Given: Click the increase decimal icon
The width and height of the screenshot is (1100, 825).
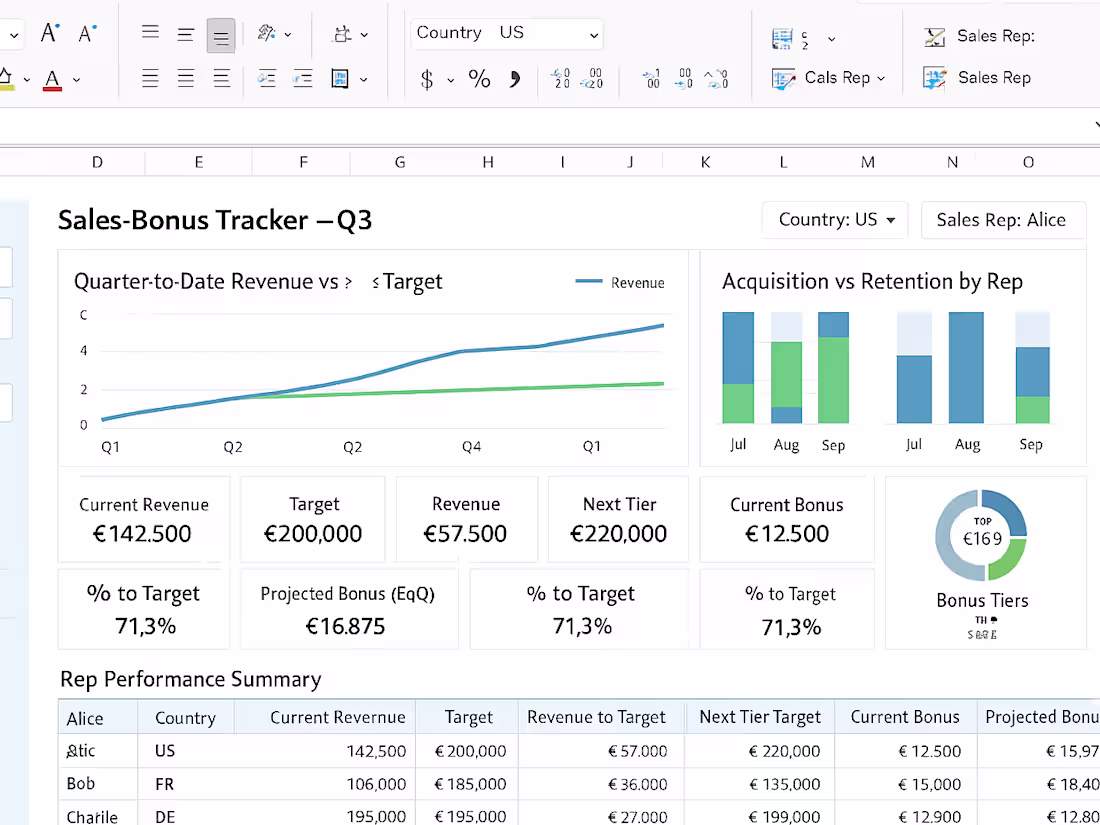Looking at the screenshot, I should tap(560, 79).
